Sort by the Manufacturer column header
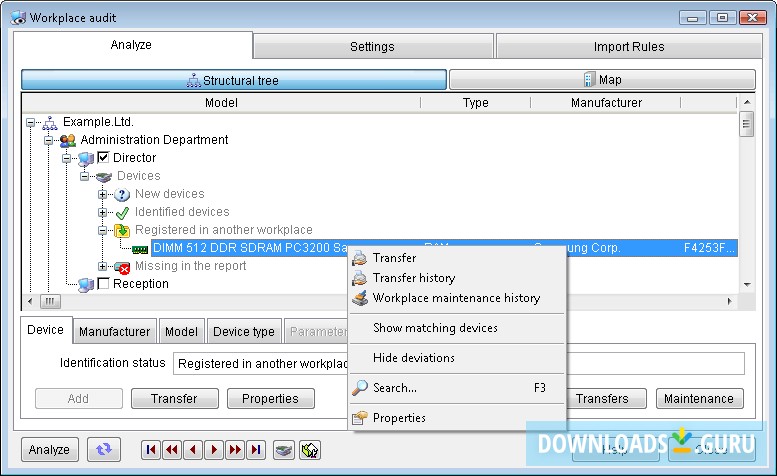Viewport: 777px width, 476px height. tap(606, 103)
